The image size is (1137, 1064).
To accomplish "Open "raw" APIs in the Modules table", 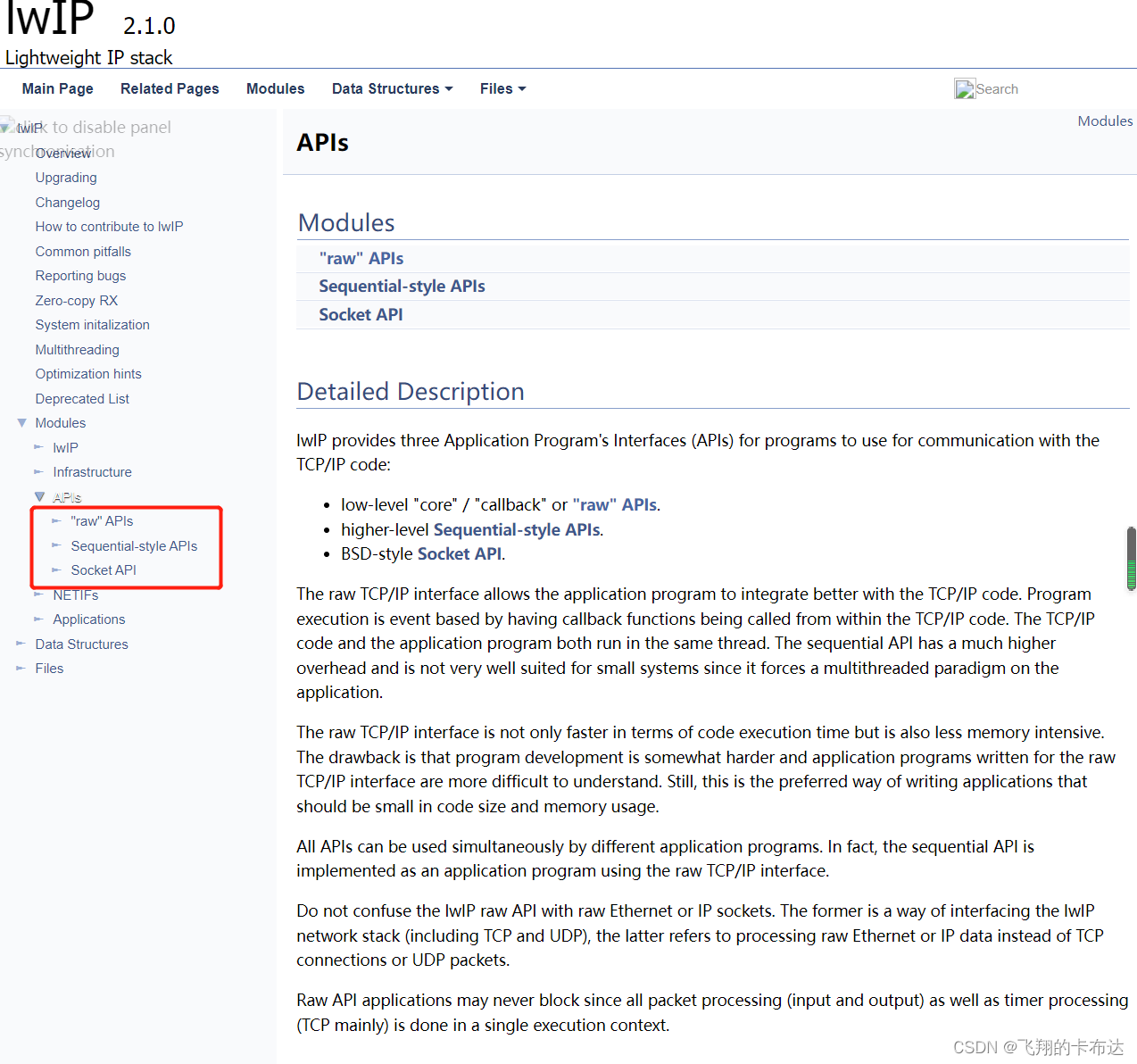I will (361, 259).
